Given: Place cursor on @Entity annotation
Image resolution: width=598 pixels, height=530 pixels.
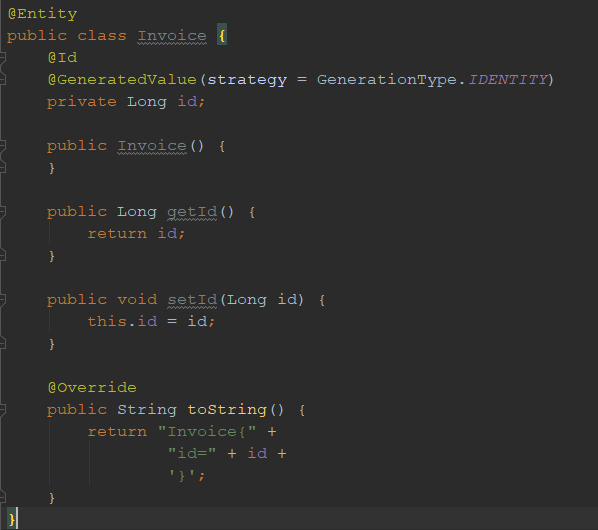Looking at the screenshot, I should point(42,14).
